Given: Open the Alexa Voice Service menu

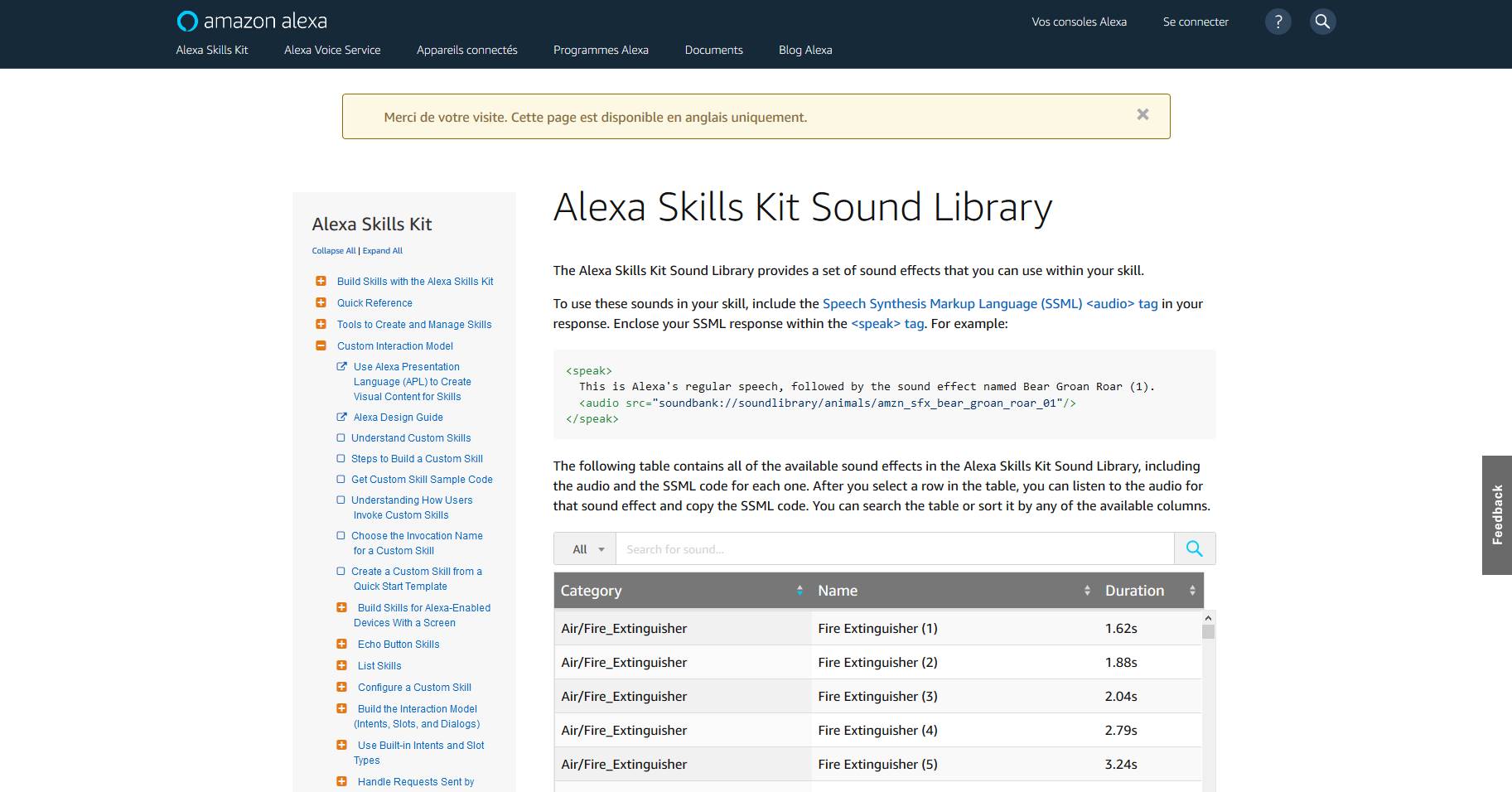Looking at the screenshot, I should 332,50.
